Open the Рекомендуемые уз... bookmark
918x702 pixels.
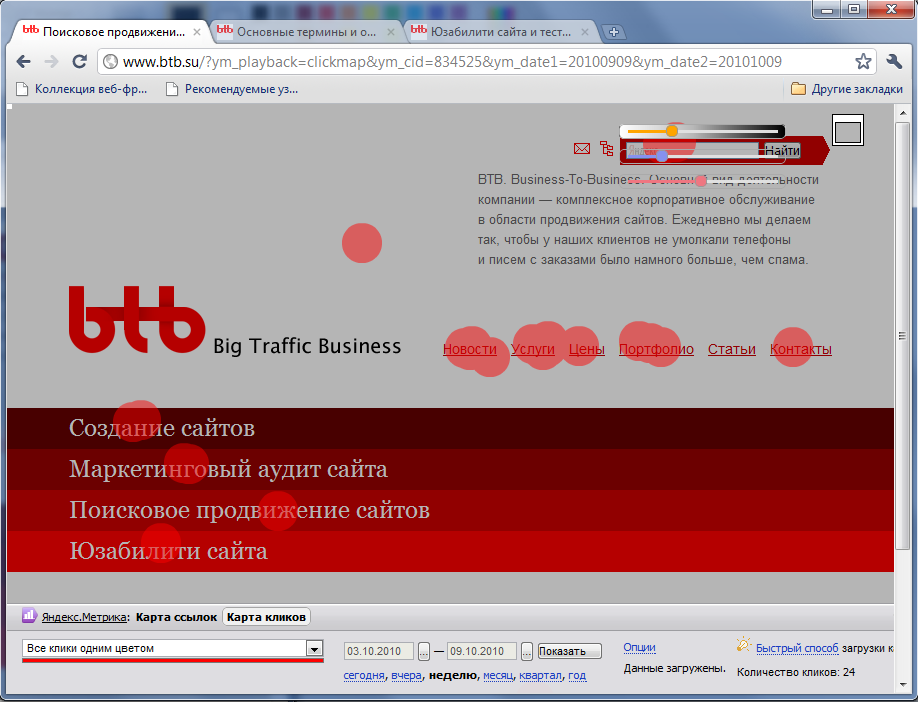click(x=232, y=89)
